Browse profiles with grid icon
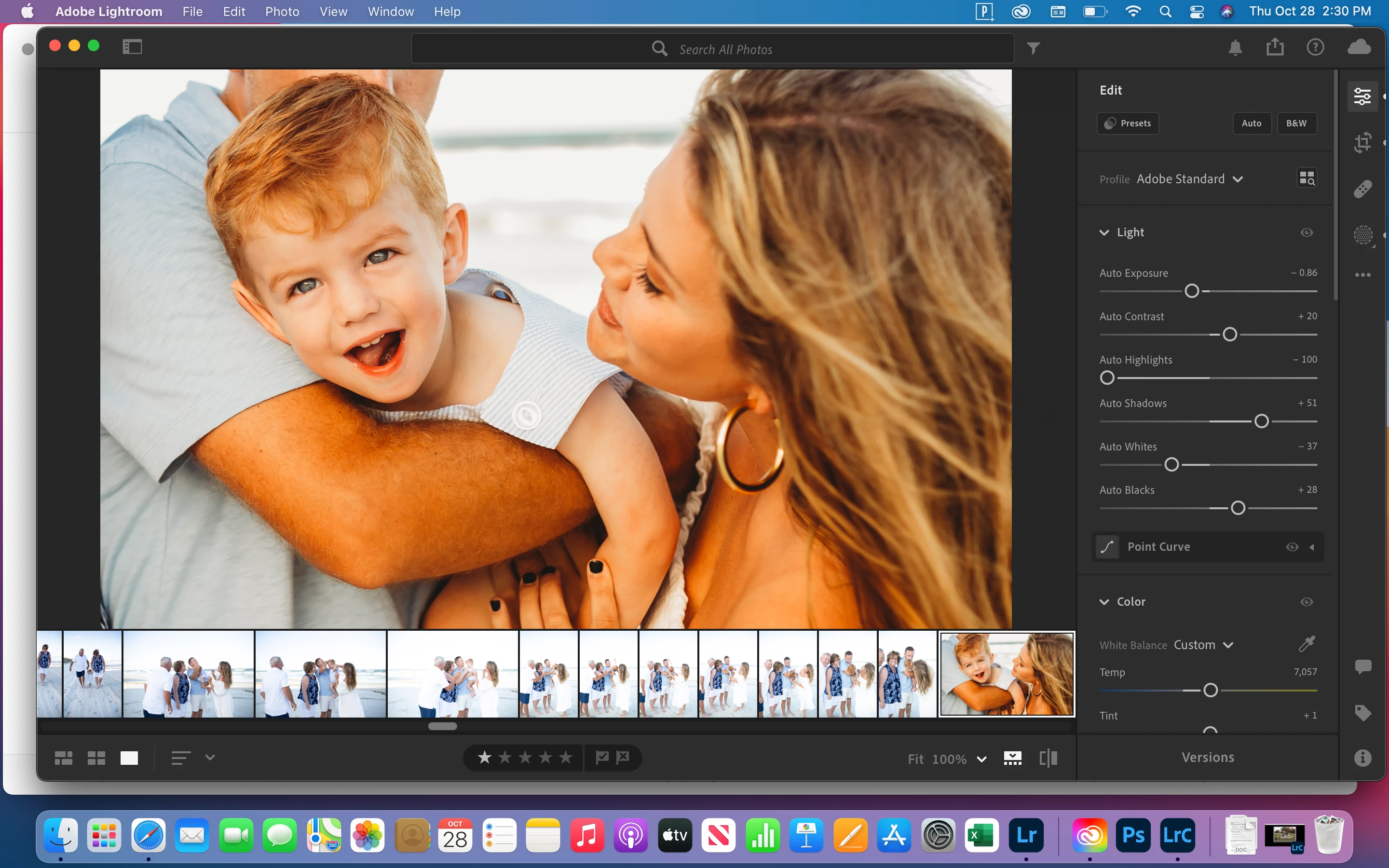Viewport: 1389px width, 868px height. 1307,178
